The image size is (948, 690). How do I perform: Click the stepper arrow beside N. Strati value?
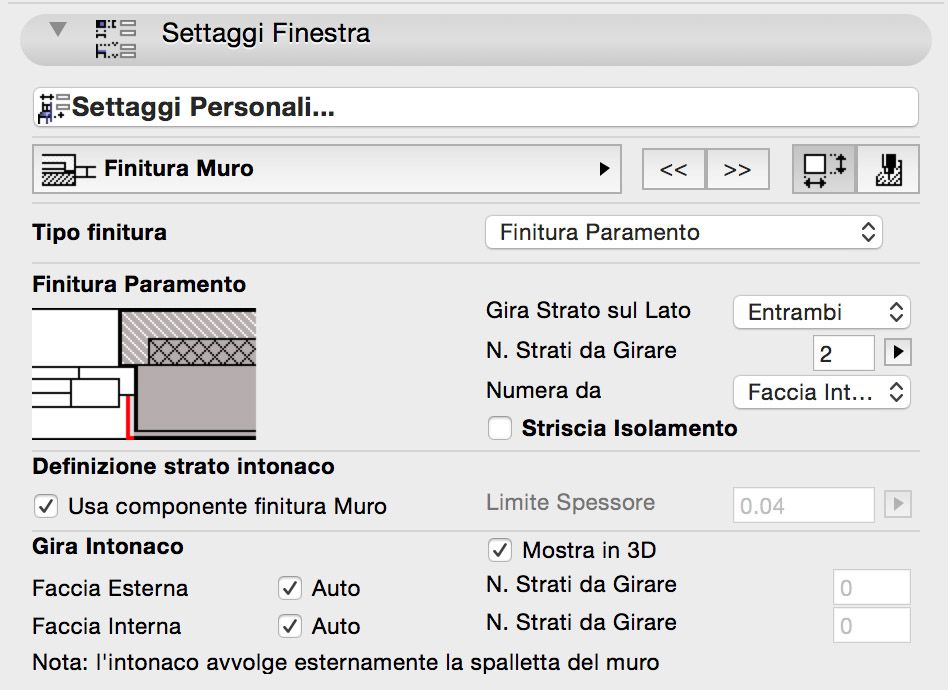[x=897, y=352]
